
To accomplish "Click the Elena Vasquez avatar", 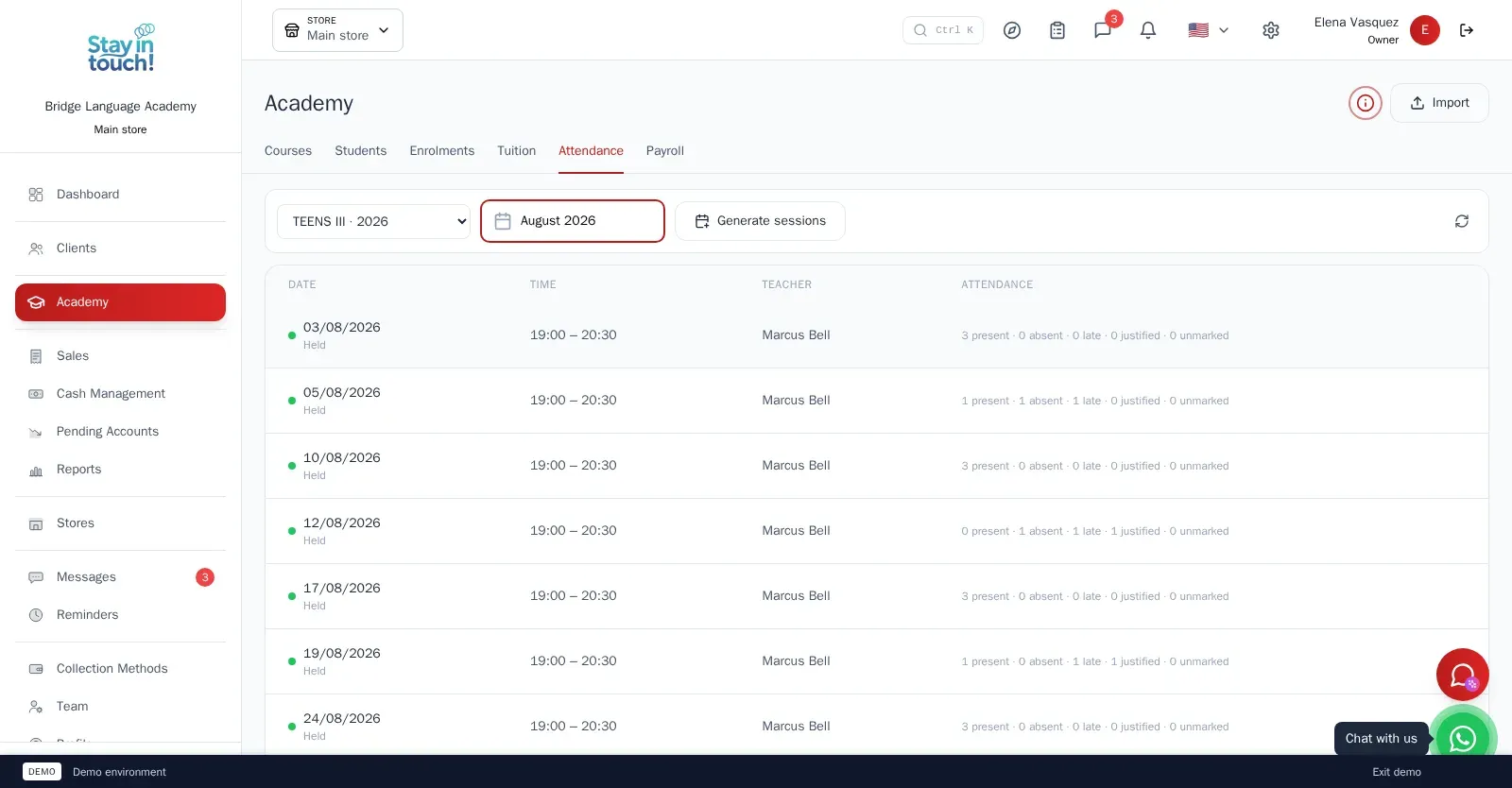I will [1425, 30].
